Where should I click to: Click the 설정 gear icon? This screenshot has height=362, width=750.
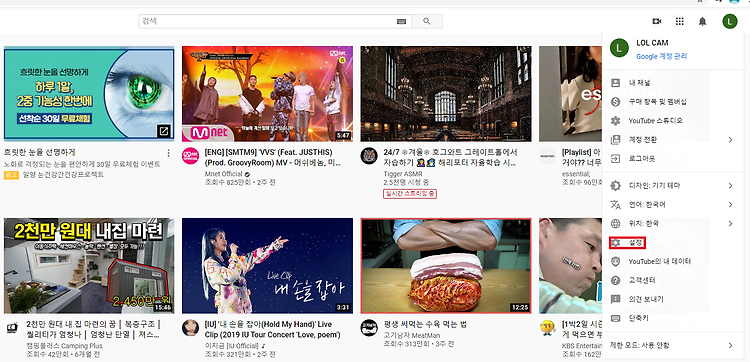(616, 243)
